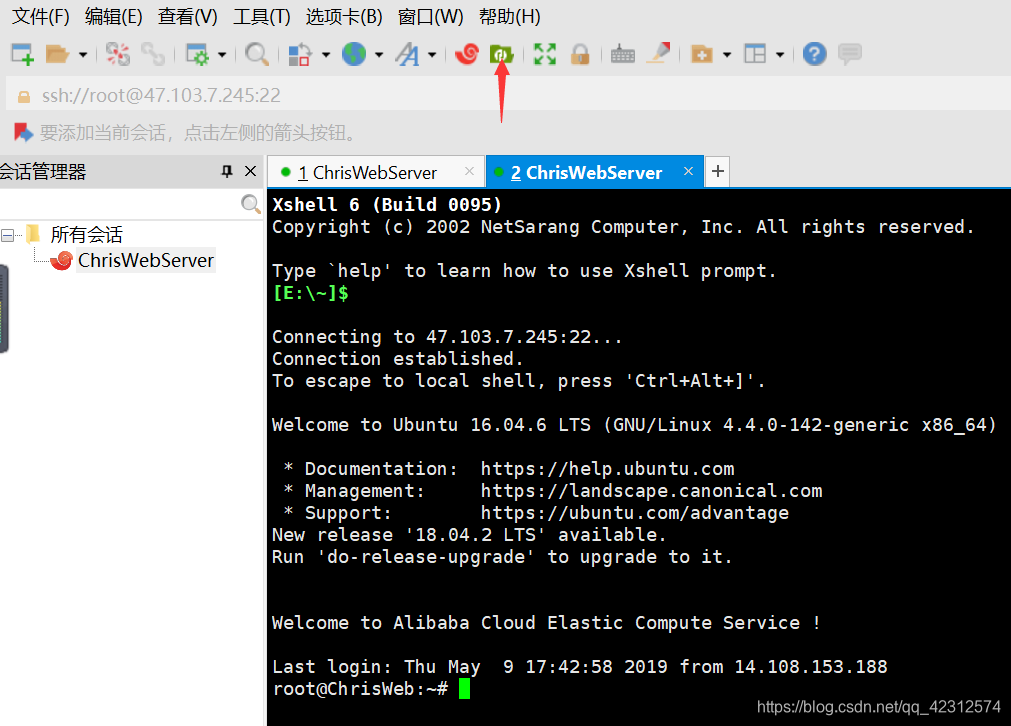The width and height of the screenshot is (1011, 726).
Task: Open the 查看(V) menu
Action: tap(186, 16)
